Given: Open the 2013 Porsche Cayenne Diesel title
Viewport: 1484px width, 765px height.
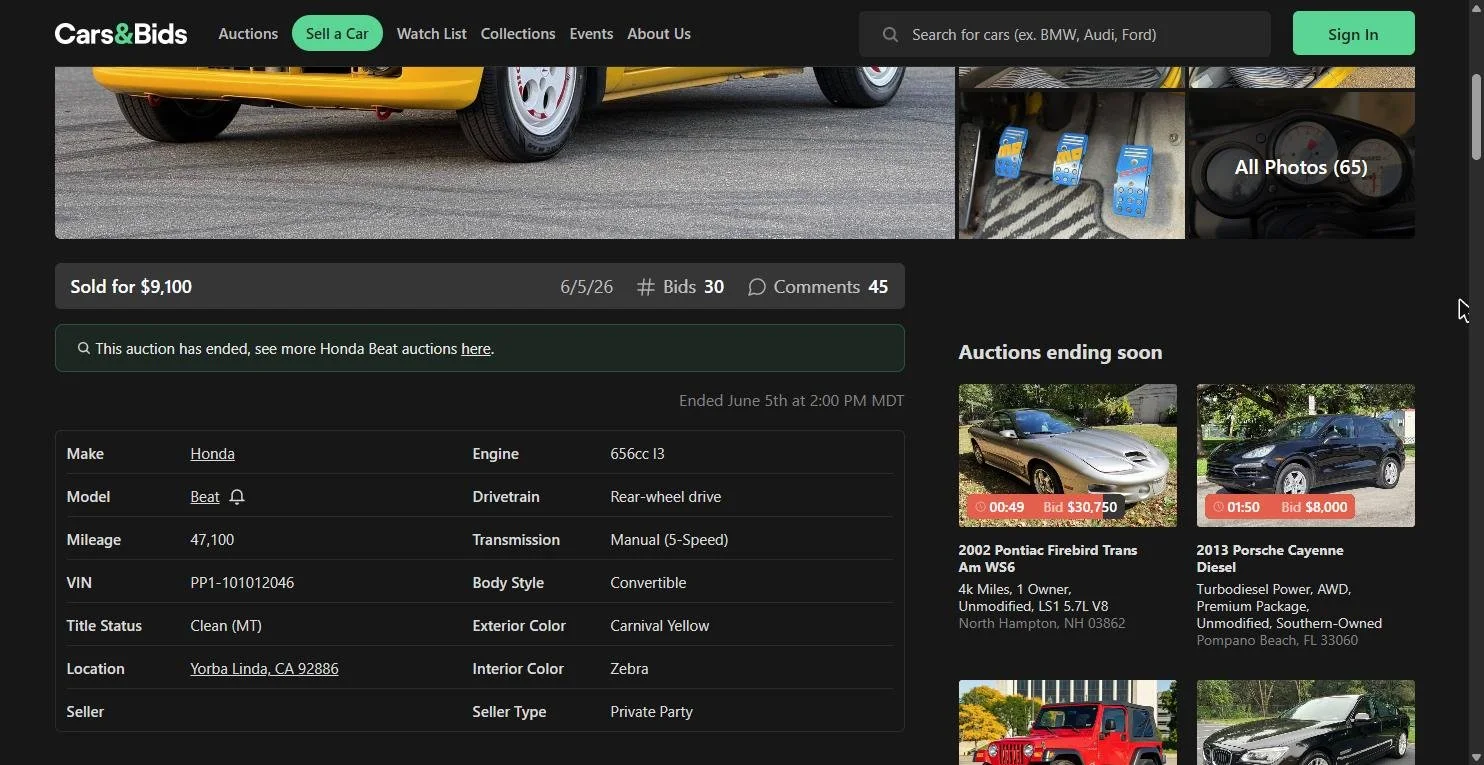Looking at the screenshot, I should [x=1270, y=558].
